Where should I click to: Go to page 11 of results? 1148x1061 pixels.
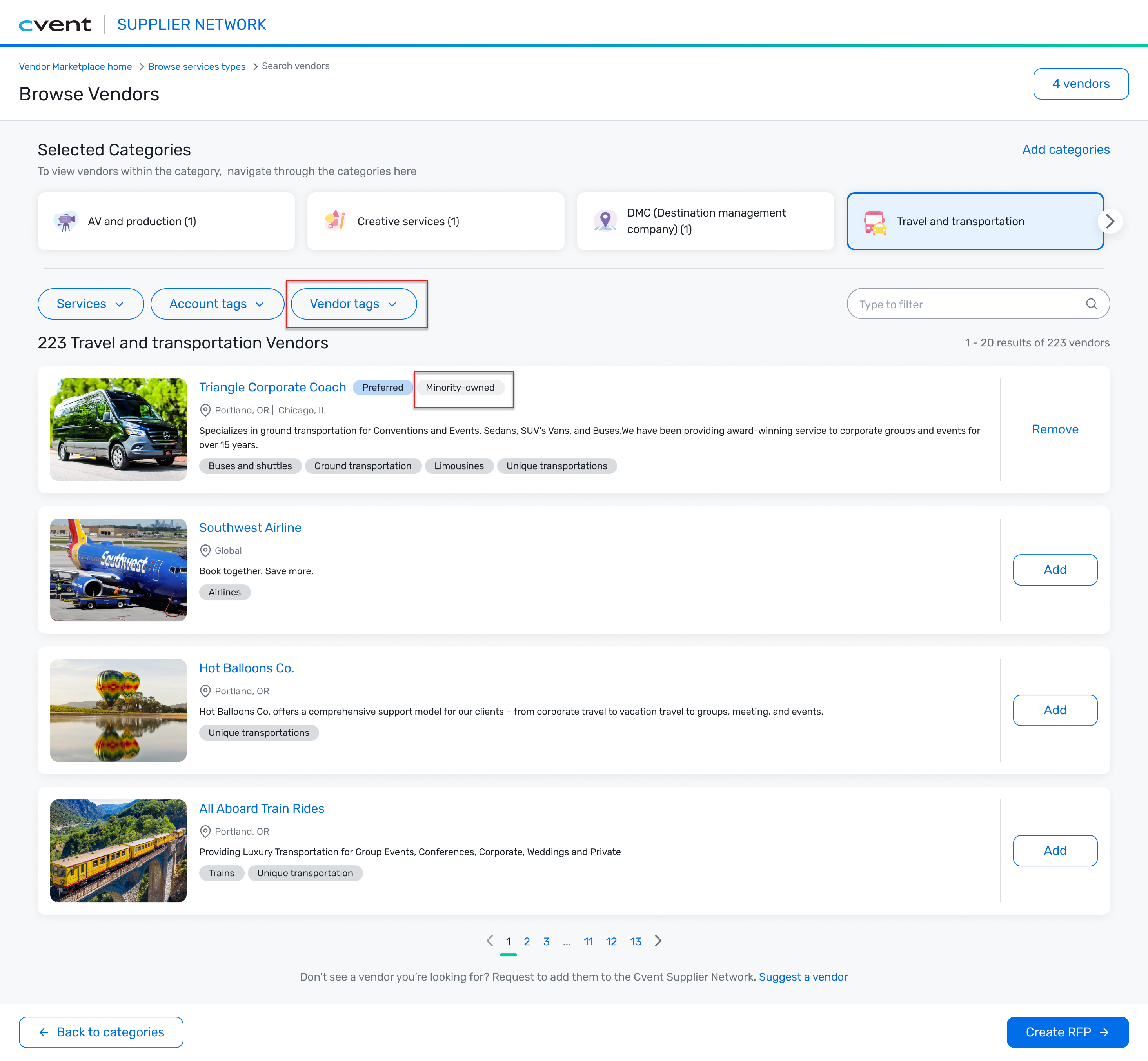589,942
